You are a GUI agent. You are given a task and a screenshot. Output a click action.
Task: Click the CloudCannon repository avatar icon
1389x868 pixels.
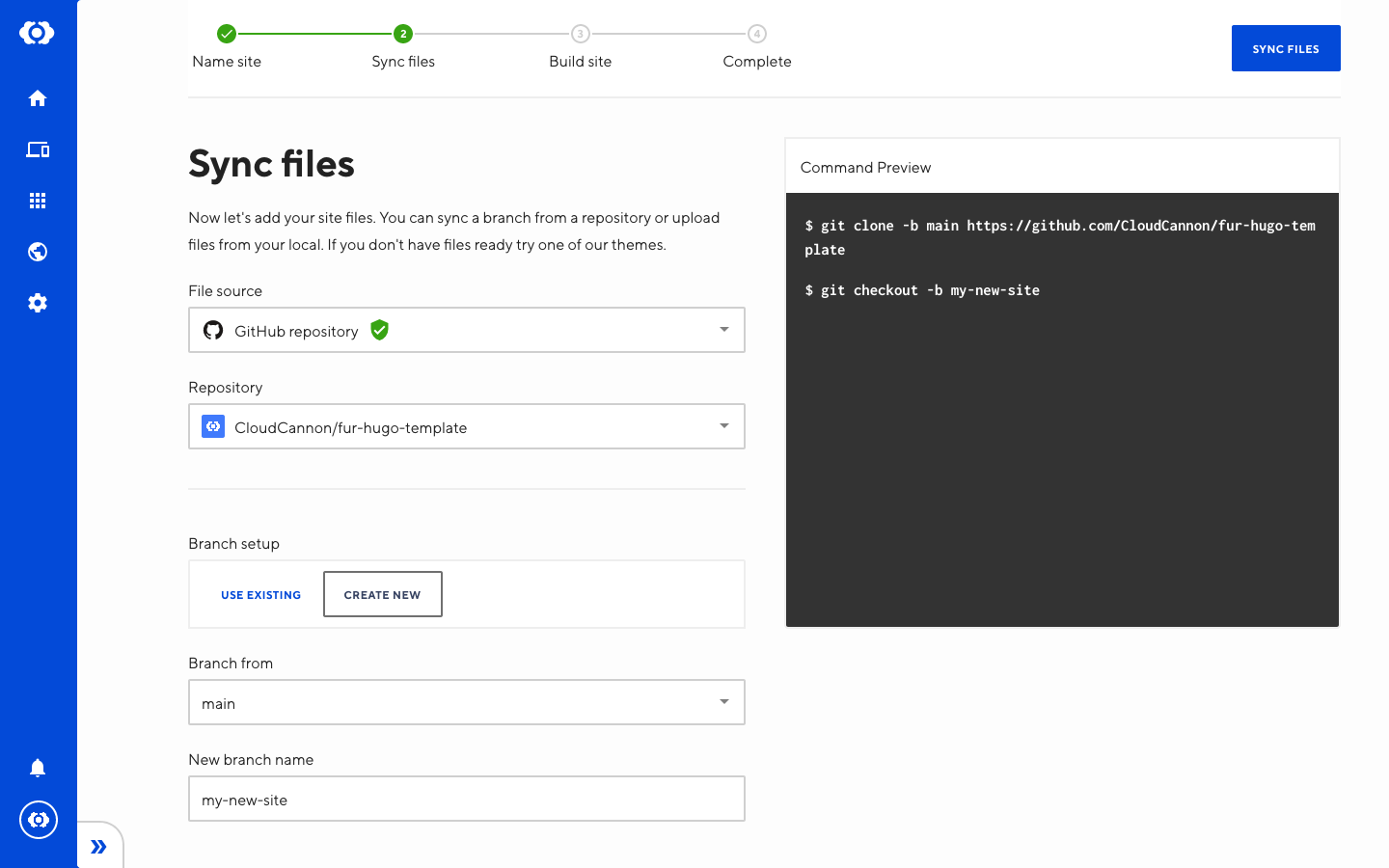coord(213,426)
